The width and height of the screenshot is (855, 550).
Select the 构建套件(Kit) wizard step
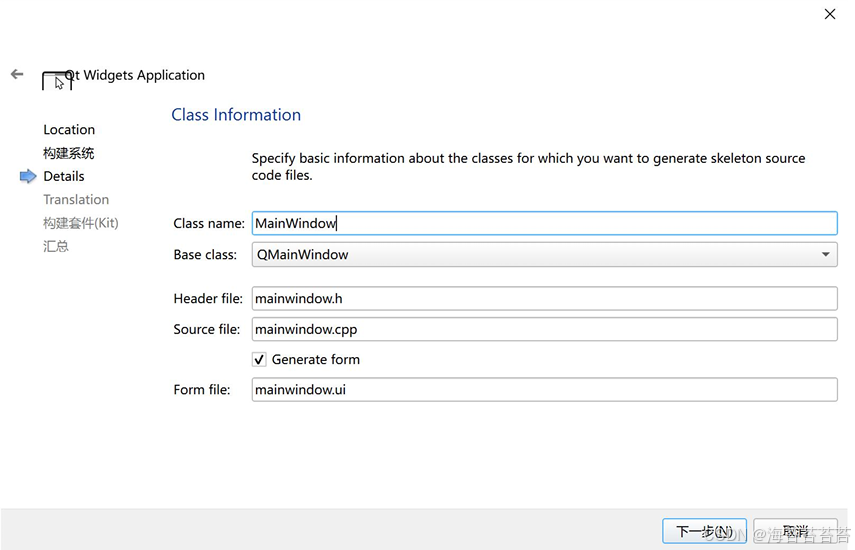coord(81,223)
